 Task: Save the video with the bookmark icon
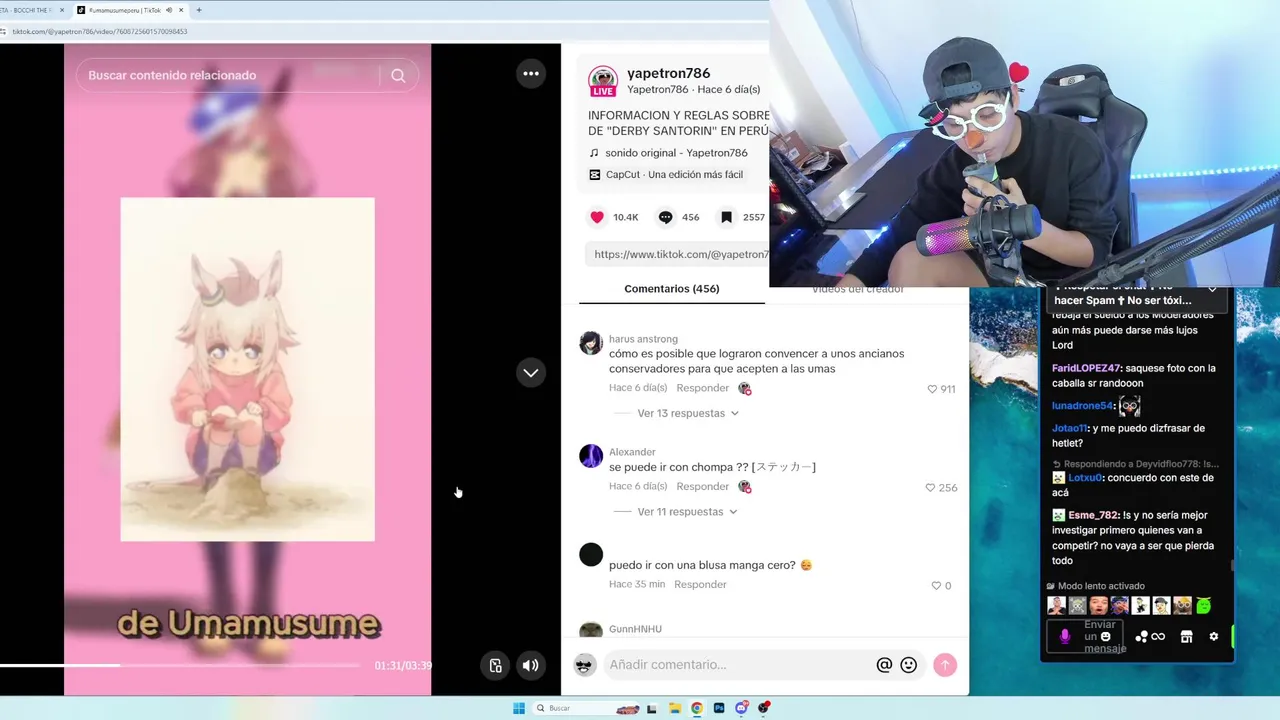click(x=727, y=217)
